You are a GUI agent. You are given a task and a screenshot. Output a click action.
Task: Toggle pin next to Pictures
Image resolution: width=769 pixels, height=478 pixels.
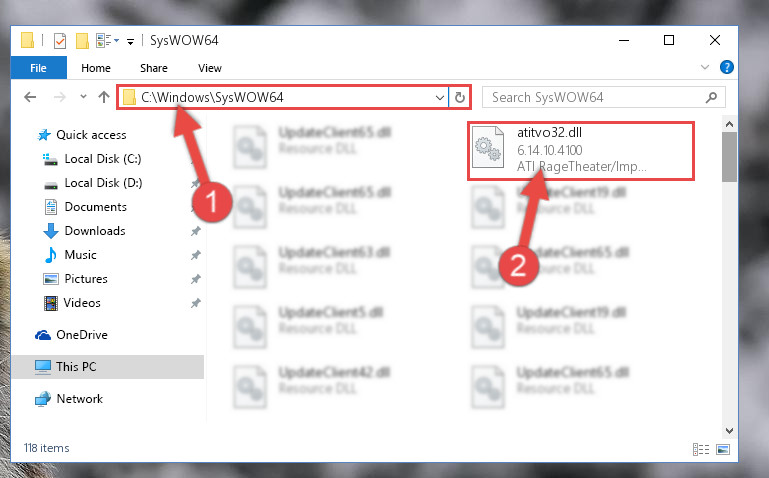(x=196, y=278)
